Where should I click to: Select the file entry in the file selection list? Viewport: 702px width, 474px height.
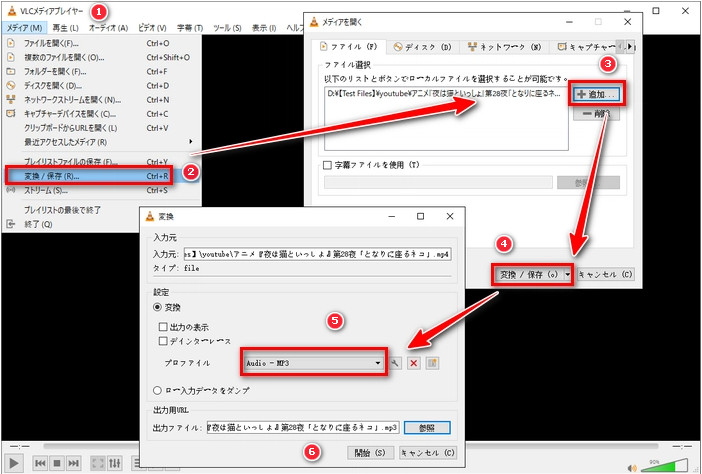tap(444, 94)
